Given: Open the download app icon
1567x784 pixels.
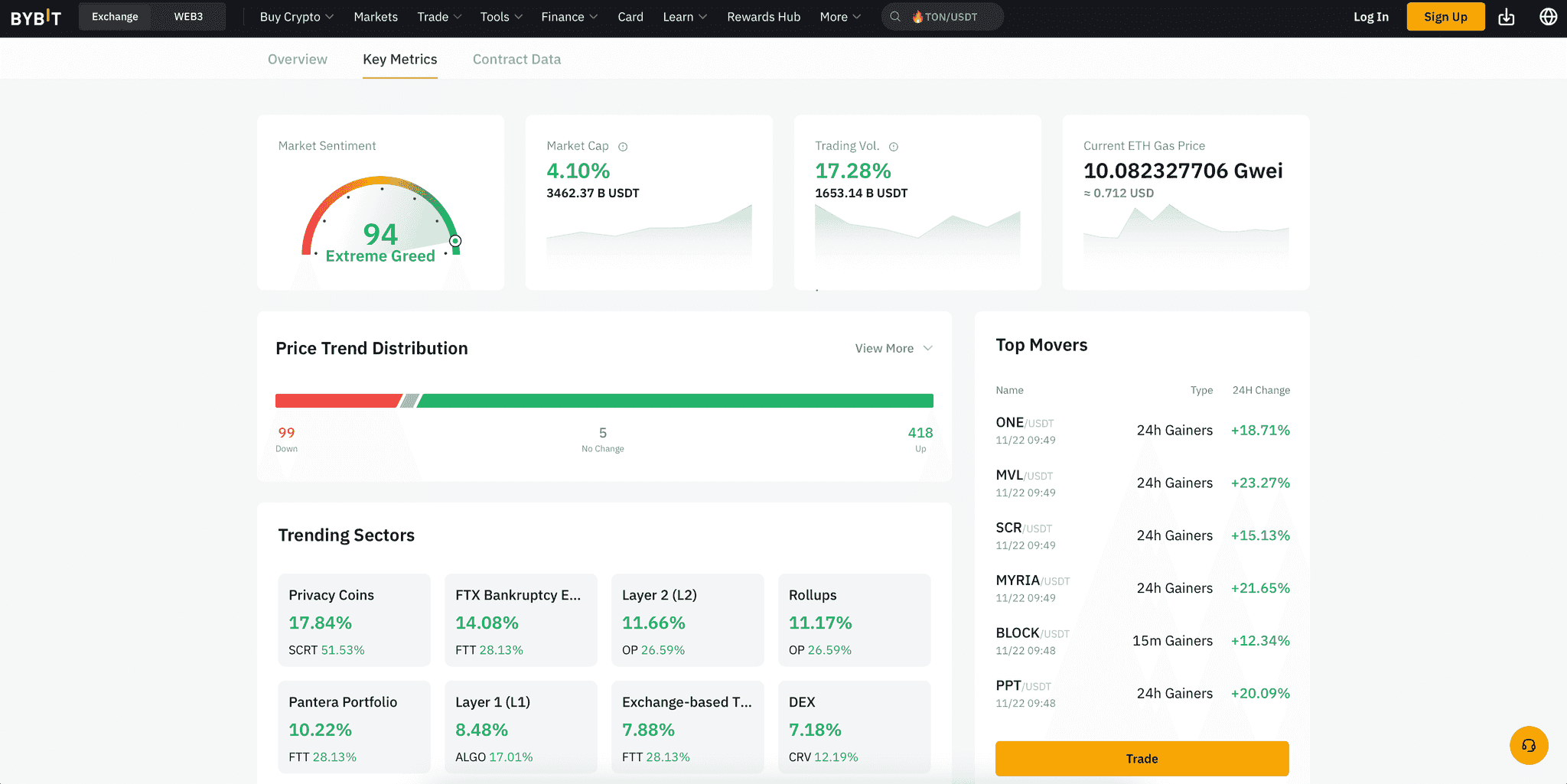Looking at the screenshot, I should (1506, 17).
